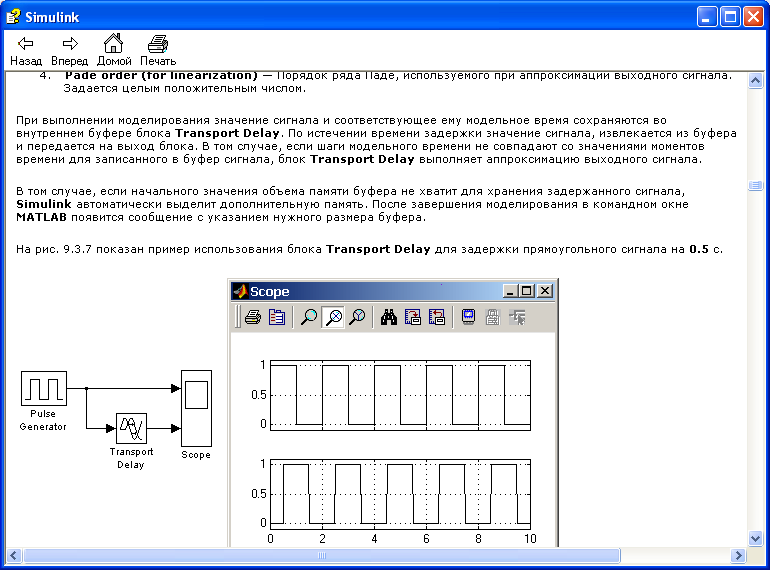
Task: Click the horizontal scrollbar right arrow
Action: click(x=738, y=556)
